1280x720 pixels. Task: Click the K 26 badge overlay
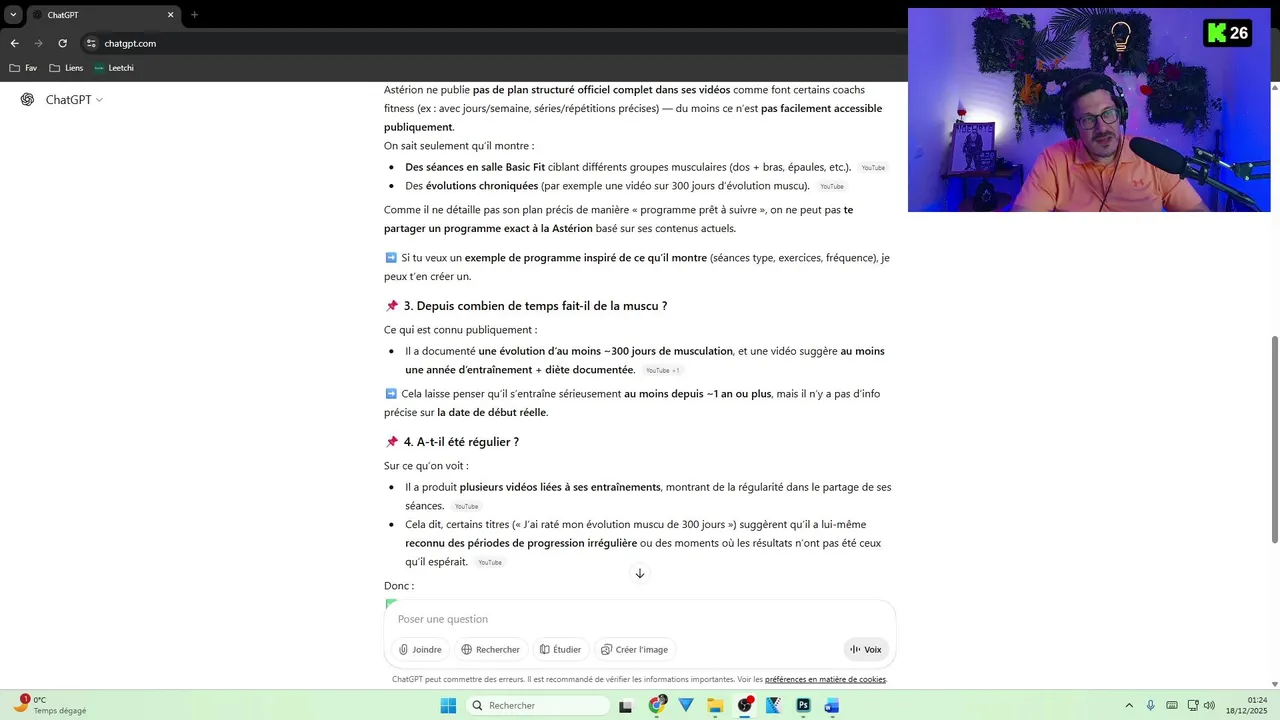pos(1228,33)
